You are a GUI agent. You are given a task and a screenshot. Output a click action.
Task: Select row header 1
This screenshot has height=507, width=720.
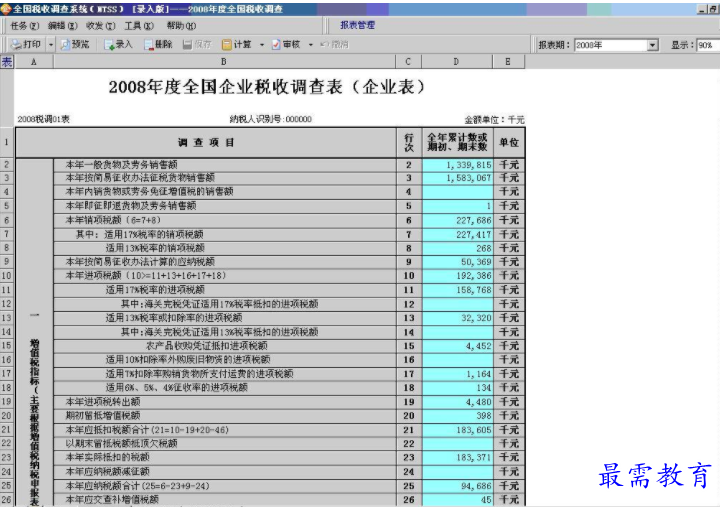[7, 142]
